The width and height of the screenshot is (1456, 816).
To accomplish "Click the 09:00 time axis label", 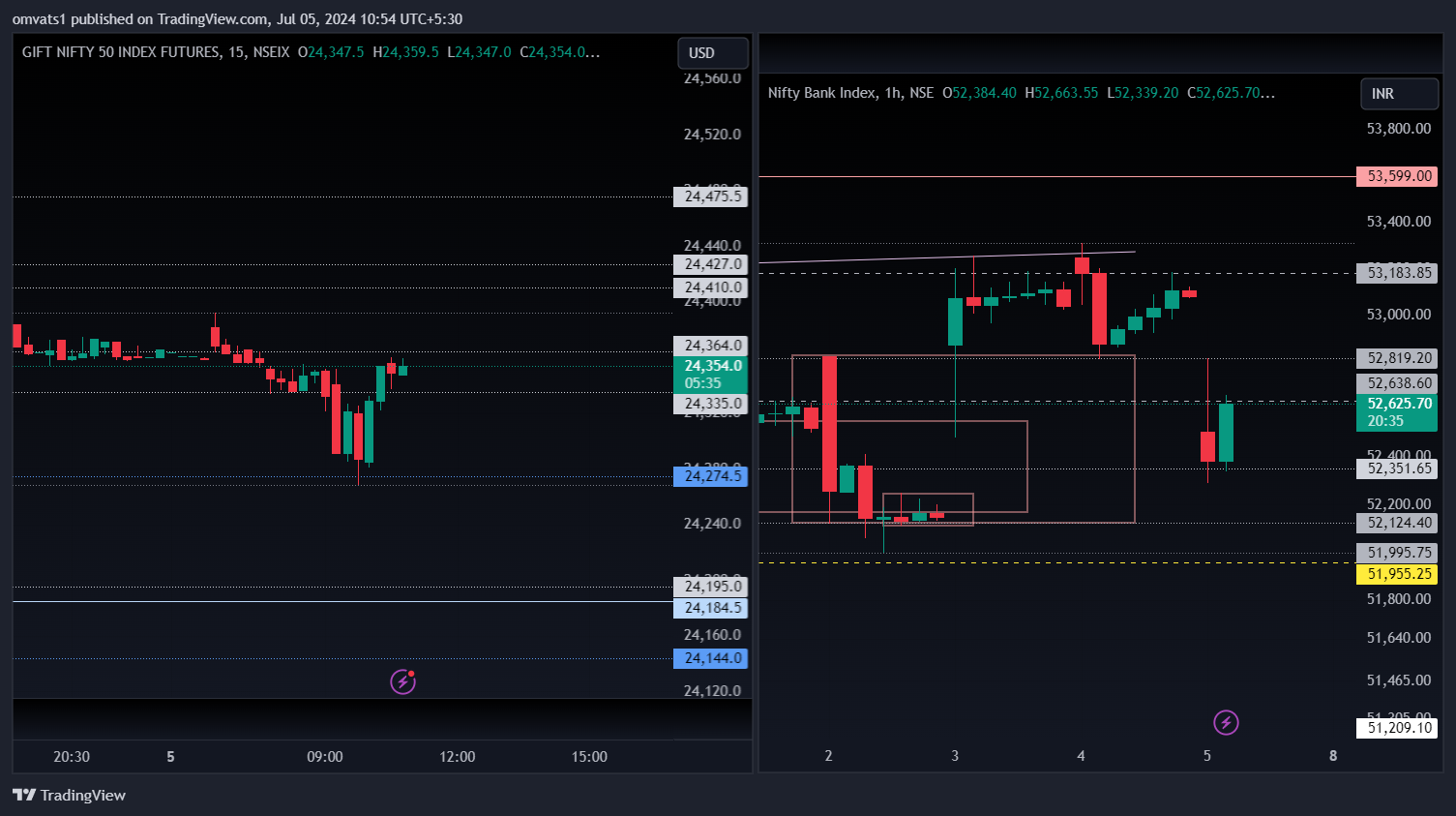I will tap(325, 757).
